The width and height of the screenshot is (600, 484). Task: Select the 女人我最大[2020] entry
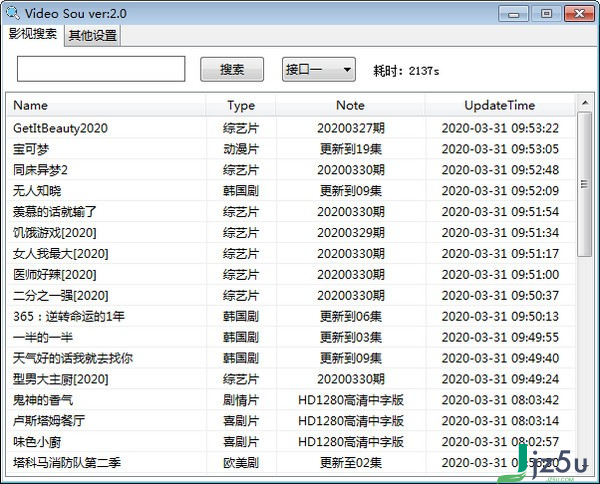pos(291,253)
